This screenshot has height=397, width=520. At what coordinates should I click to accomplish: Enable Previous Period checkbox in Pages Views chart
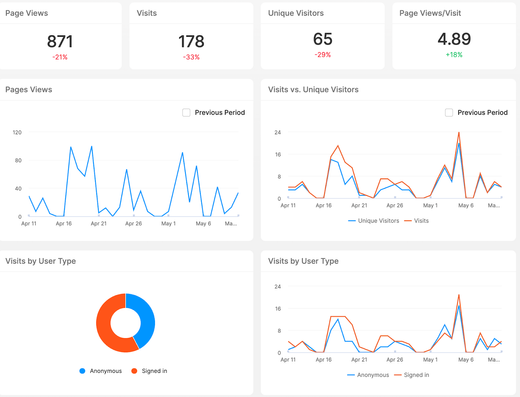coord(186,113)
